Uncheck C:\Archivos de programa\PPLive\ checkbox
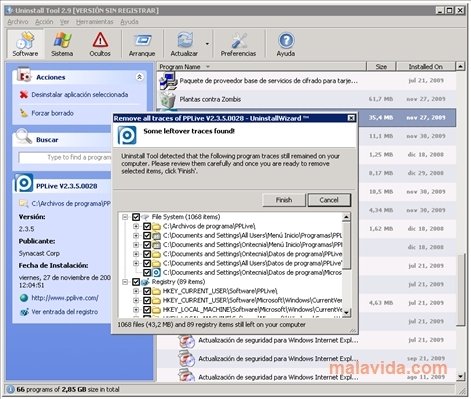 coord(147,226)
